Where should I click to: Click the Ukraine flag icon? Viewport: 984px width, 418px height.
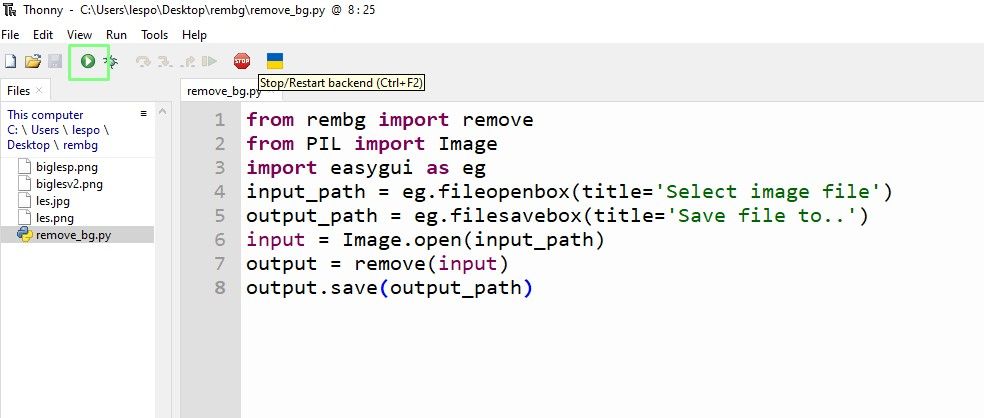click(x=275, y=61)
